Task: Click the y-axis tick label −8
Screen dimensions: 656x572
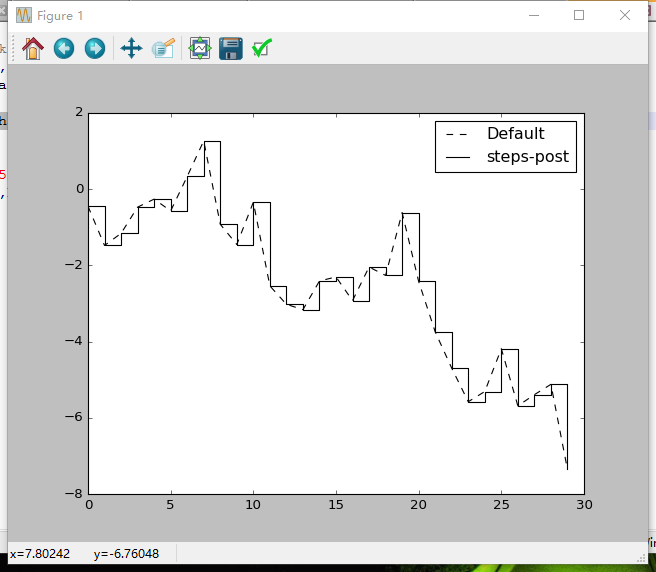Action: click(x=74, y=494)
